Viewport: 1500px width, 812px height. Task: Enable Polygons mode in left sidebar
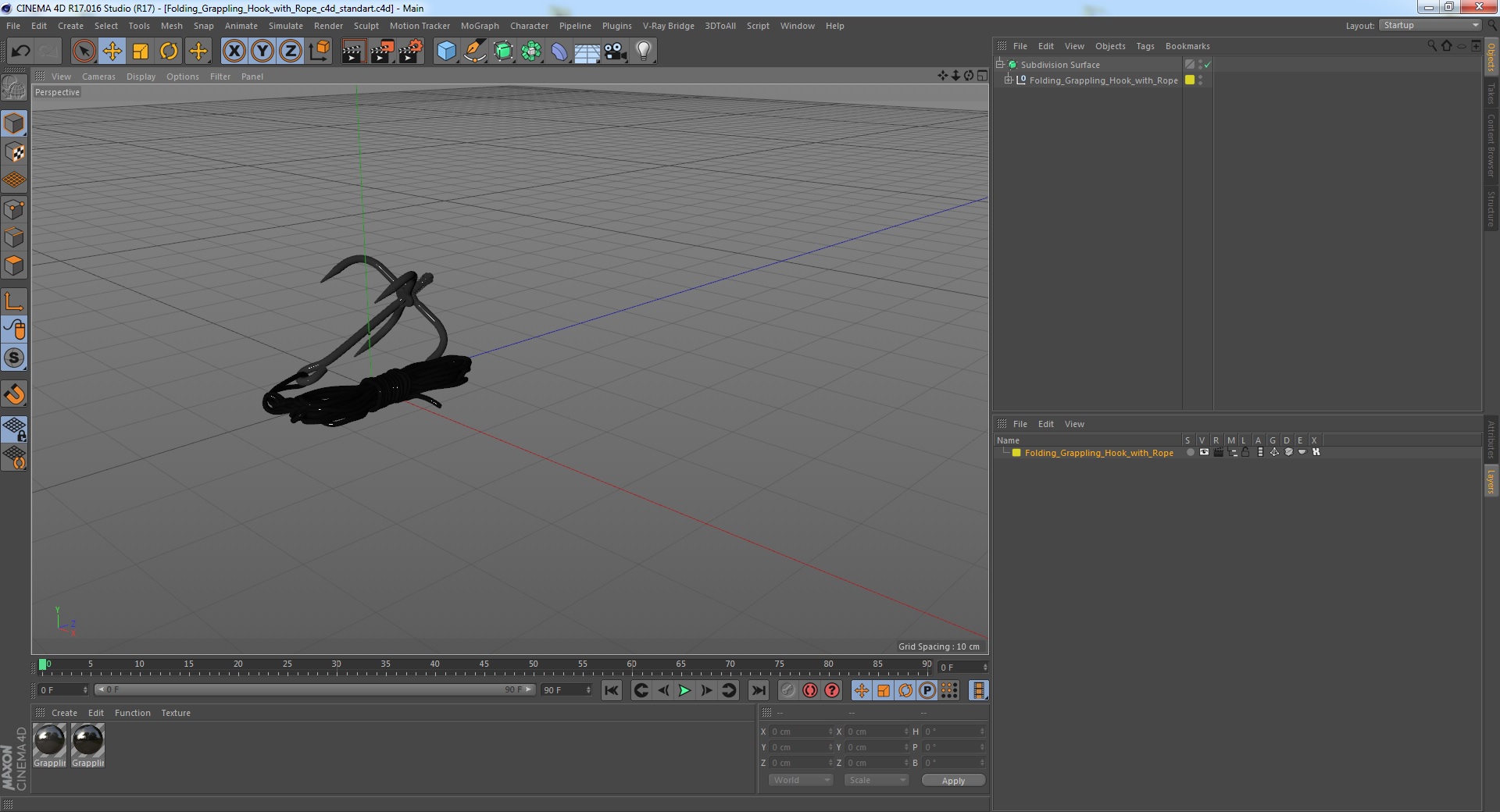click(14, 266)
